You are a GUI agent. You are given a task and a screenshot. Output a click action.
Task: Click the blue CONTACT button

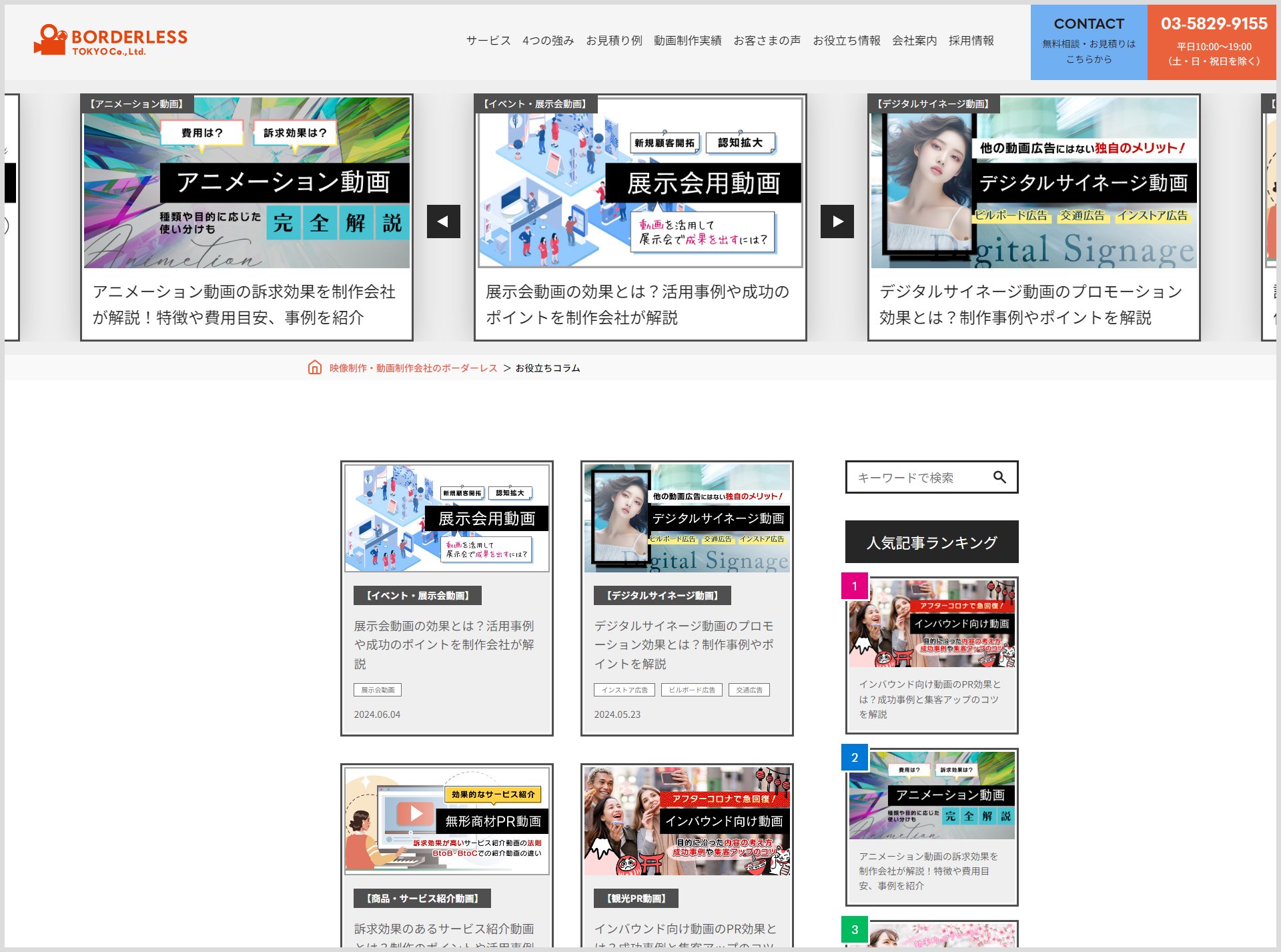pyautogui.click(x=1089, y=42)
